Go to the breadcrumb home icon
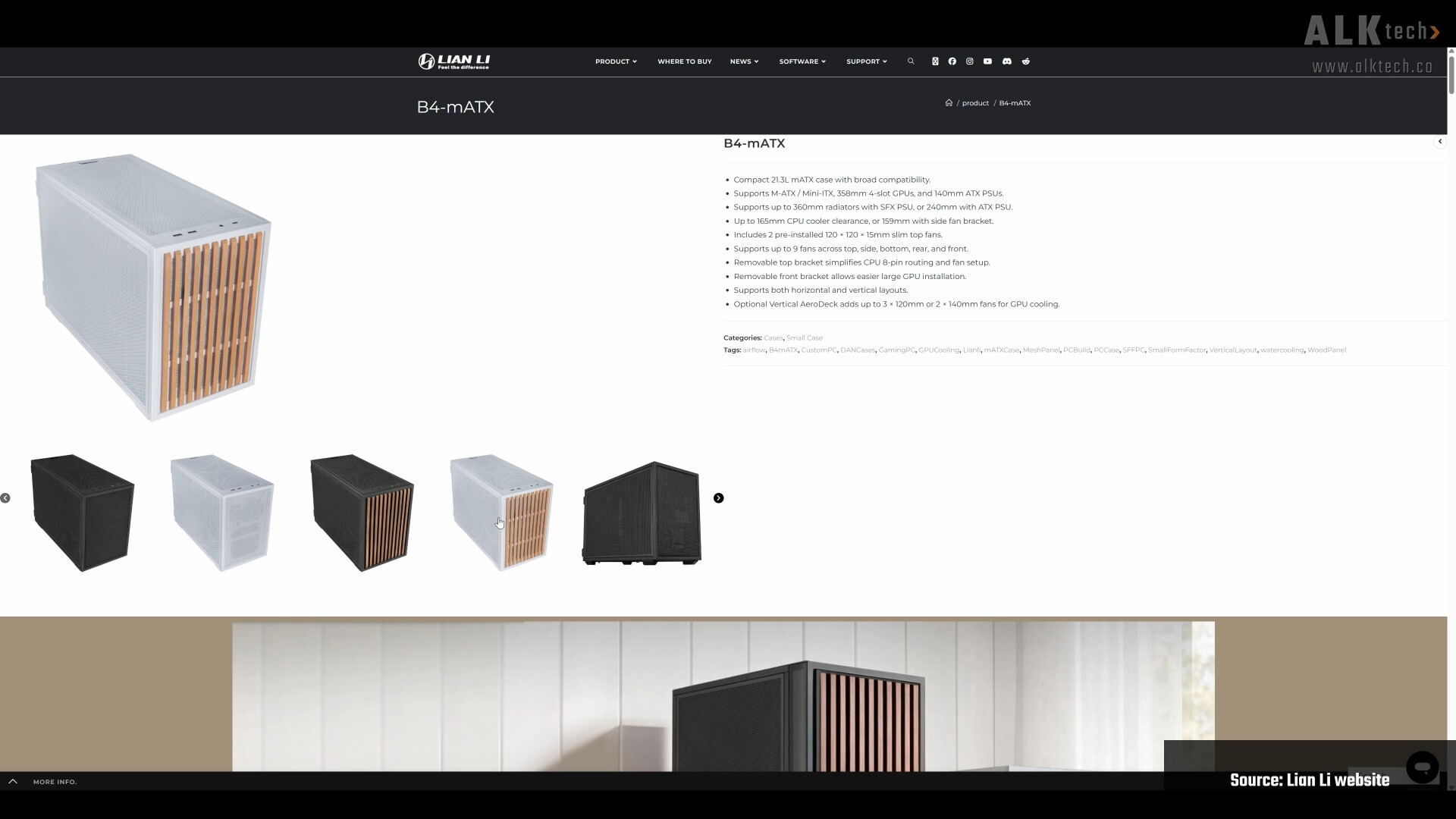This screenshot has width=1456, height=819. 949,103
